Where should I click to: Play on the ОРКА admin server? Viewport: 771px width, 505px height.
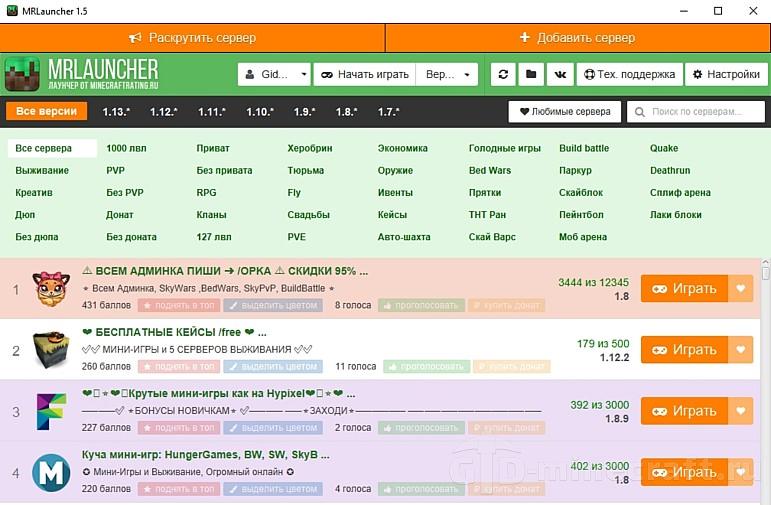pyautogui.click(x=684, y=289)
